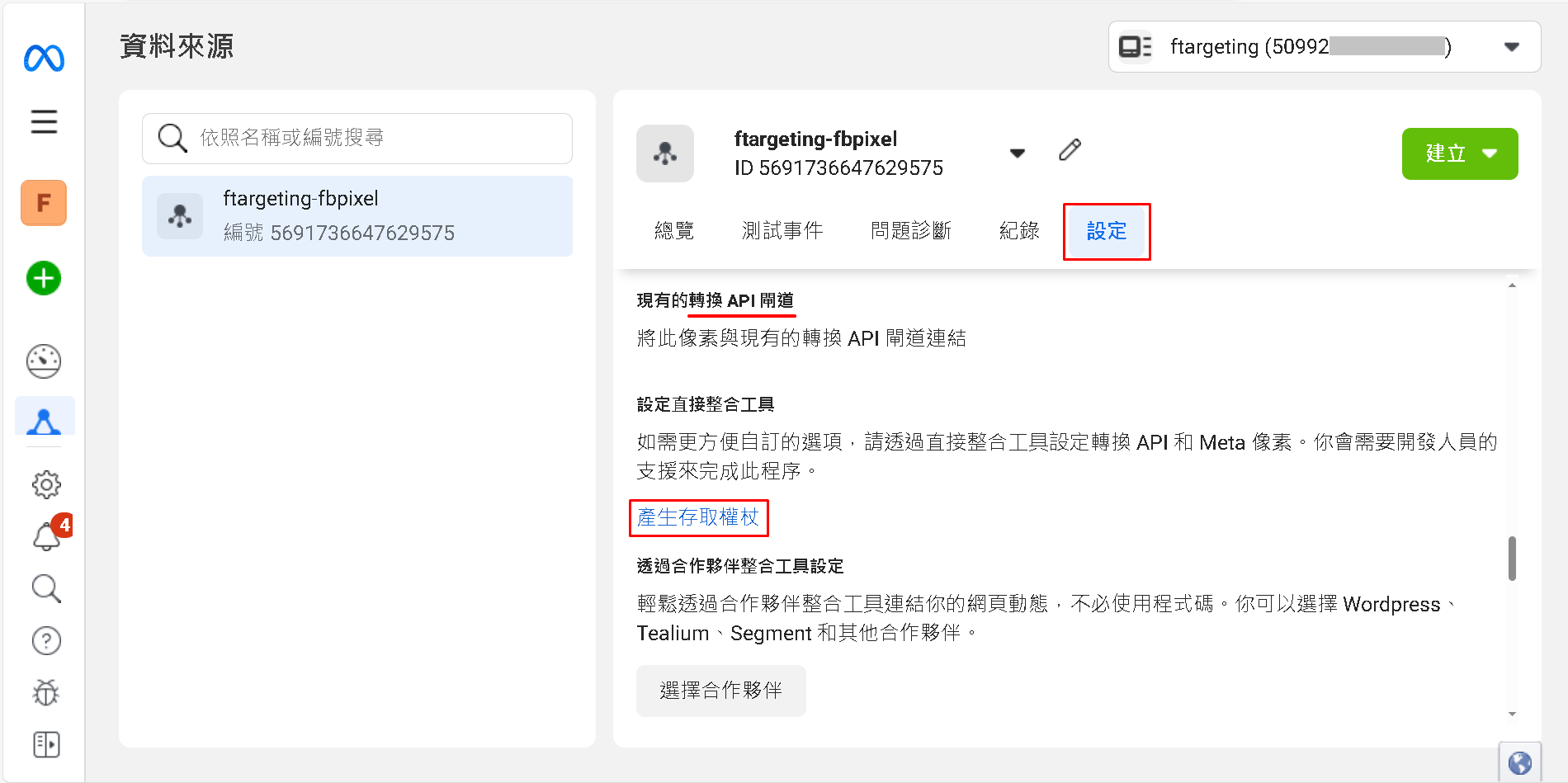Open notifications bell with 4 badge
The width and height of the screenshot is (1568, 783).
(48, 535)
